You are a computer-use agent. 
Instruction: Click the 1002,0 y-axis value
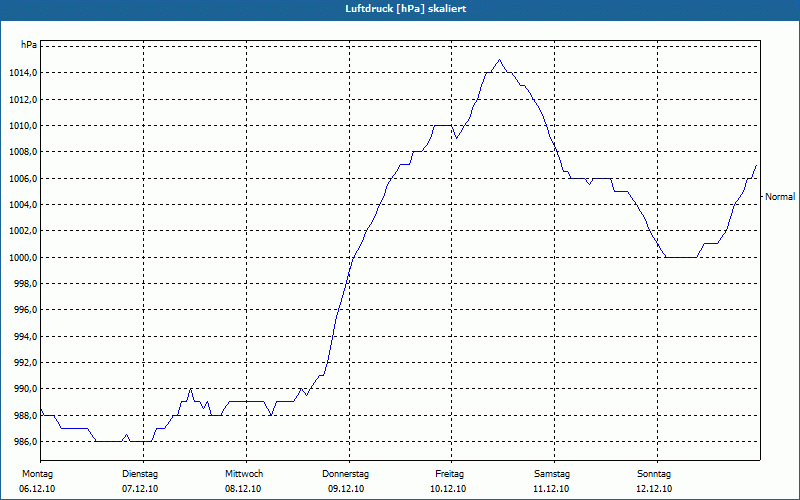(x=23, y=231)
